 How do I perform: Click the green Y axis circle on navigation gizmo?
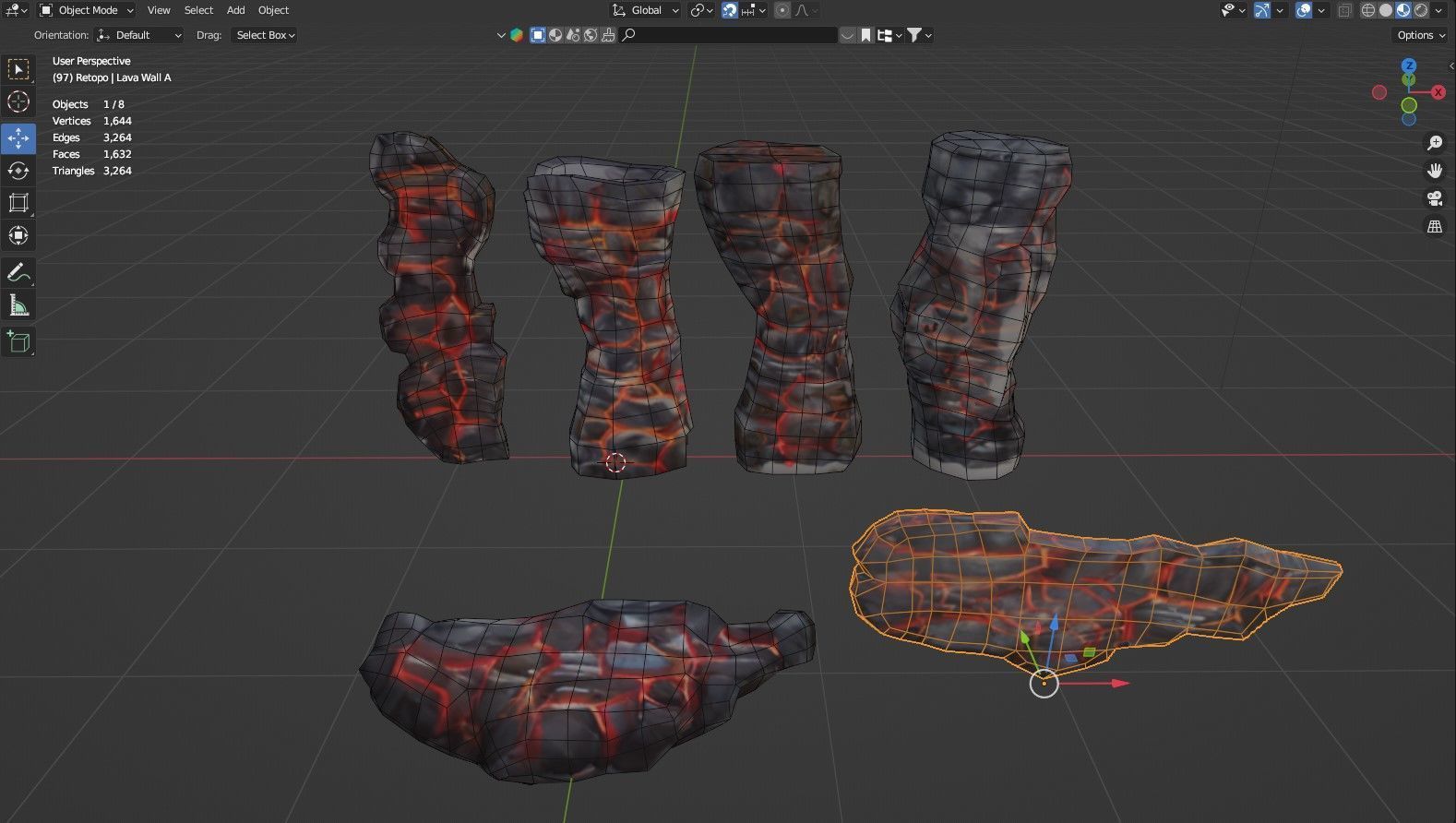(1409, 105)
